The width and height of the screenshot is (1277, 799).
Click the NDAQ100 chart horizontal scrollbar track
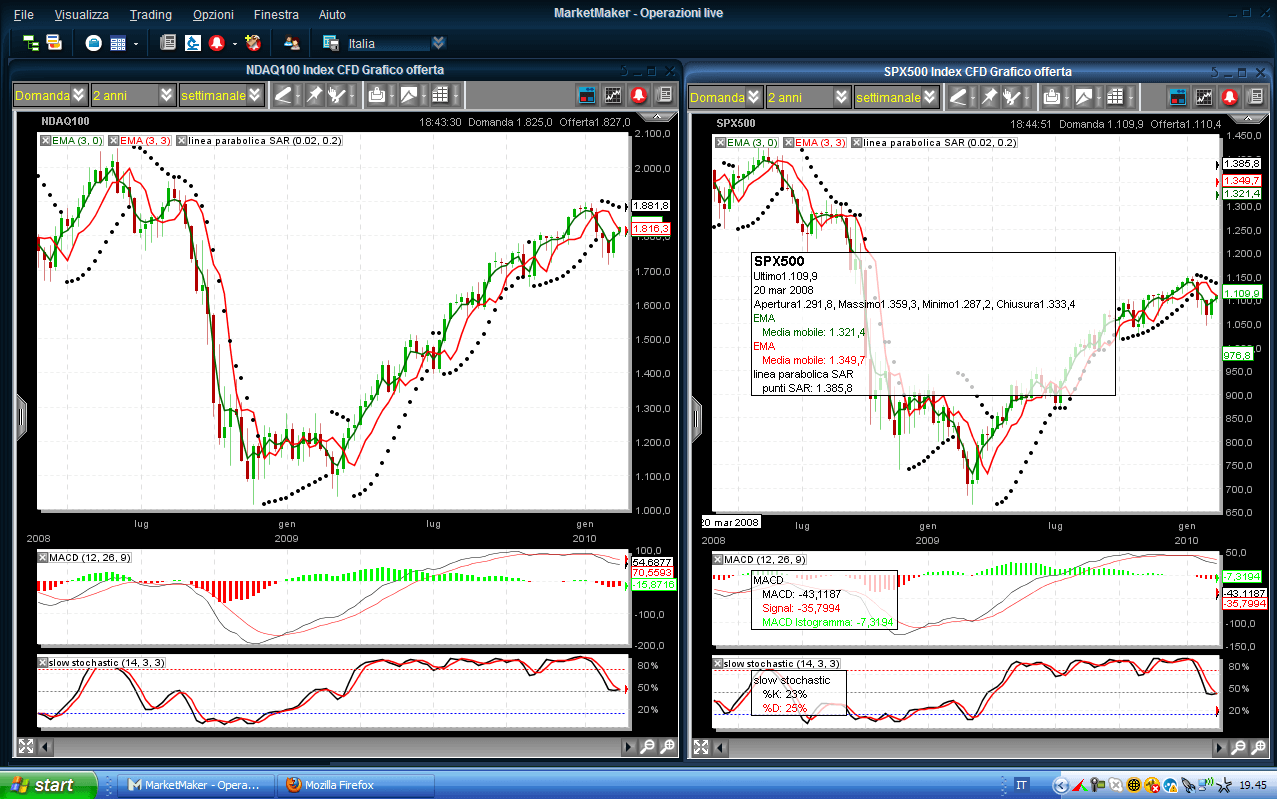click(330, 747)
